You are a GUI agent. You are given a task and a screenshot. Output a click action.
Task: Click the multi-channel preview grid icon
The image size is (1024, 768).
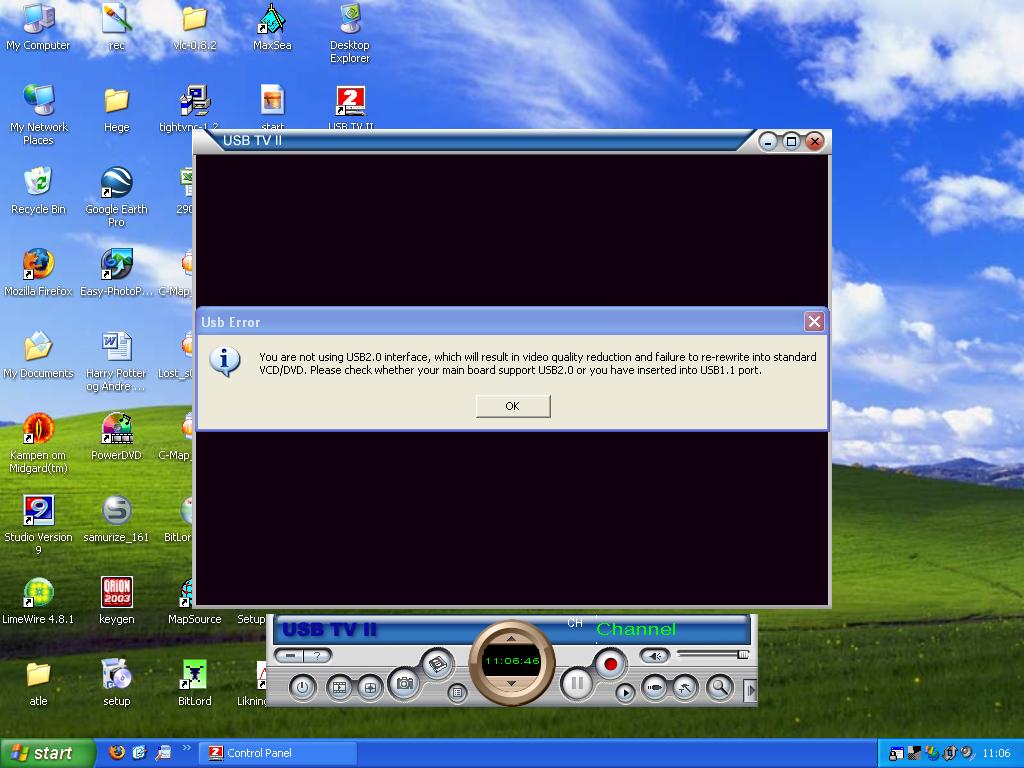coord(370,687)
